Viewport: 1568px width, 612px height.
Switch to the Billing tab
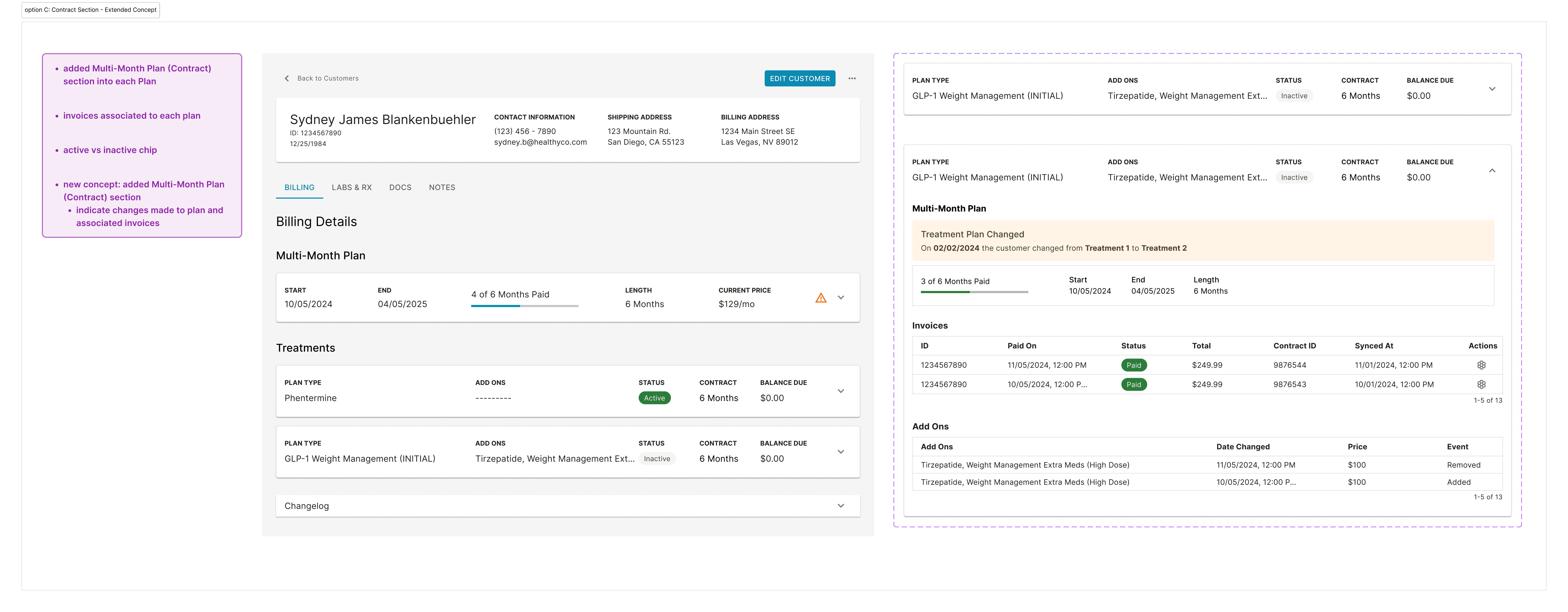pos(299,187)
